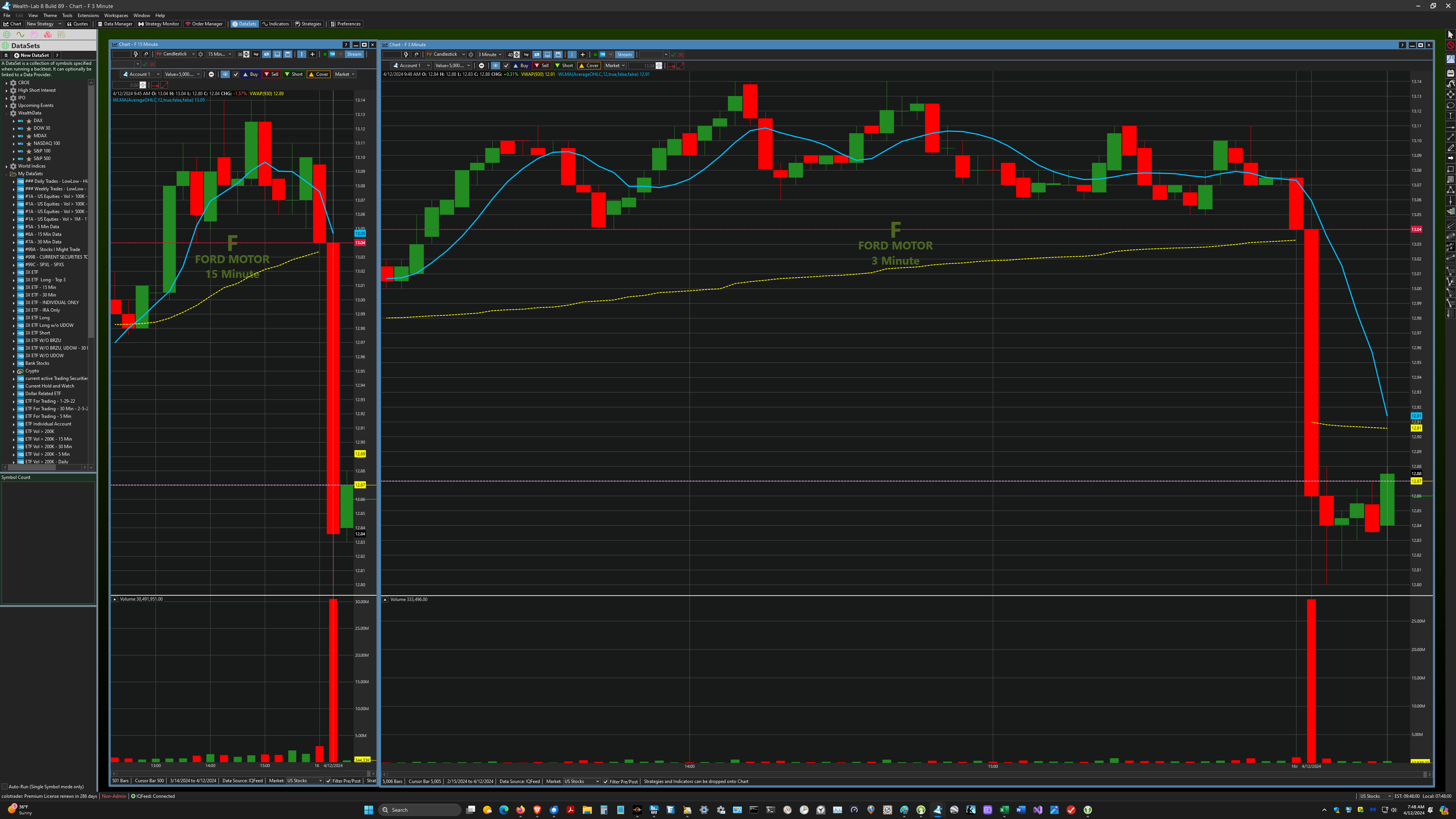Open green globe DataSets panel icon

(x=7, y=35)
